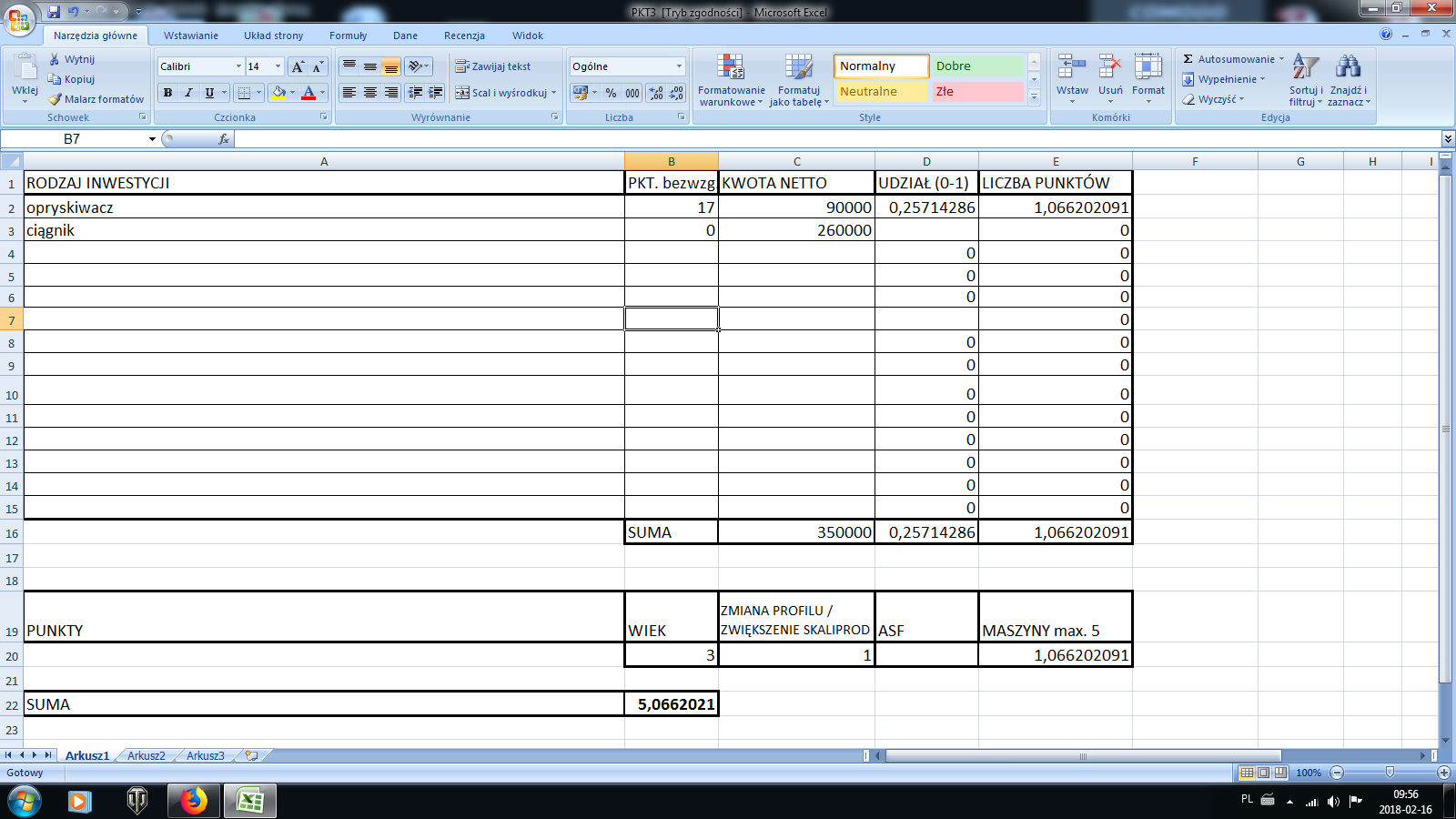Viewport: 1456px width, 819px height.
Task: Click the Paste (Wklej) icon
Action: pyautogui.click(x=25, y=69)
